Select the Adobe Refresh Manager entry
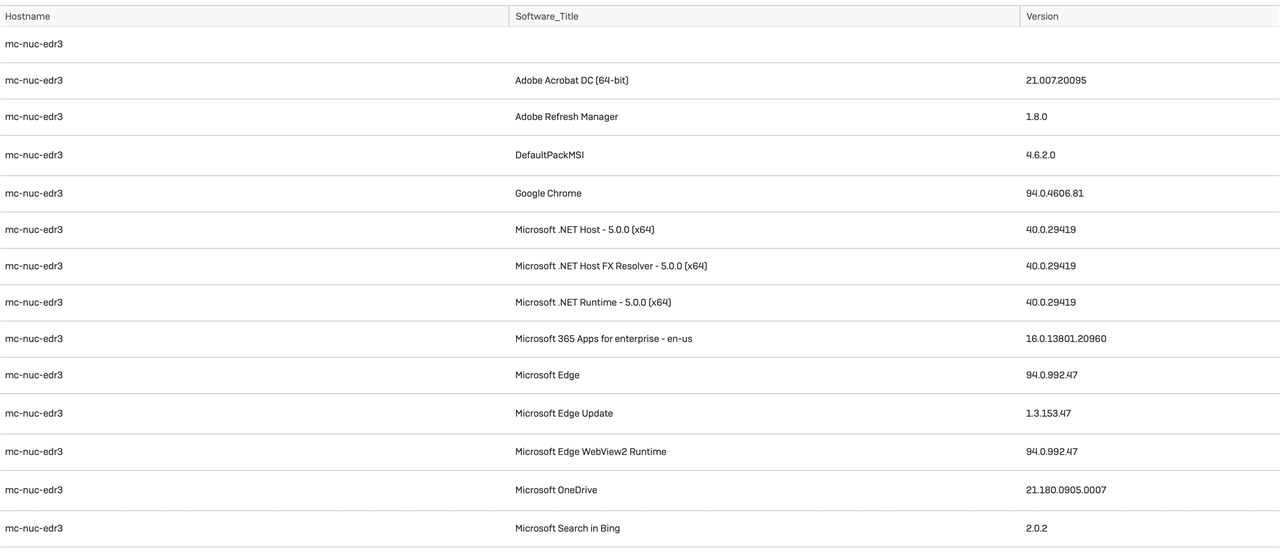 [566, 117]
